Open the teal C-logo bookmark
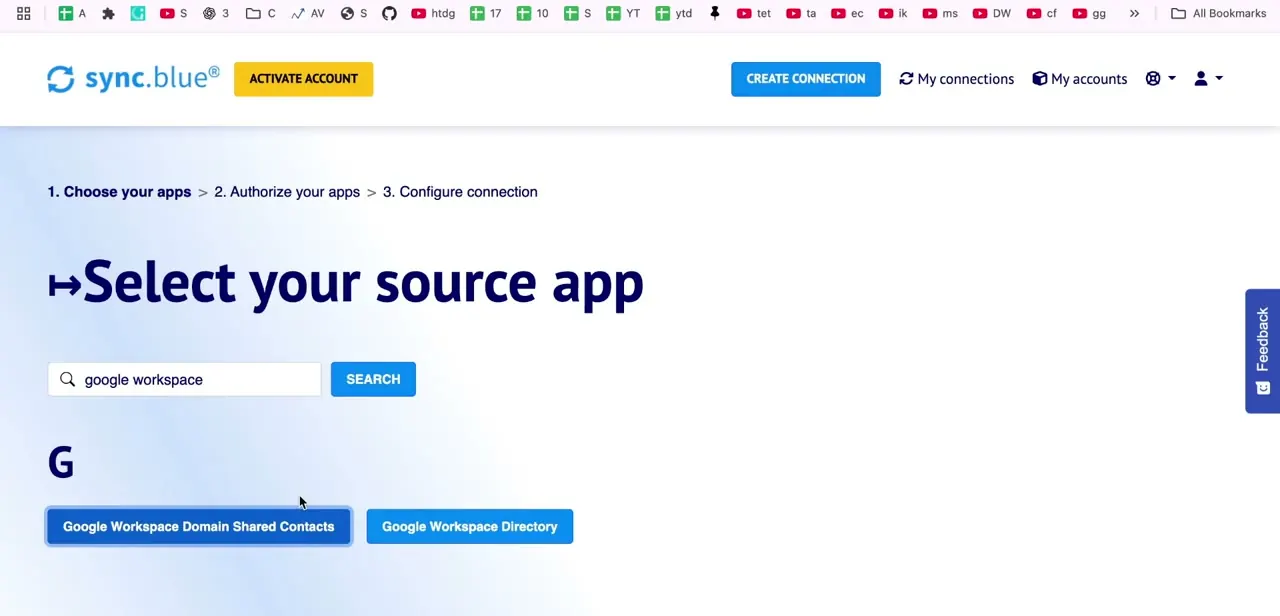1280x616 pixels. [x=138, y=14]
